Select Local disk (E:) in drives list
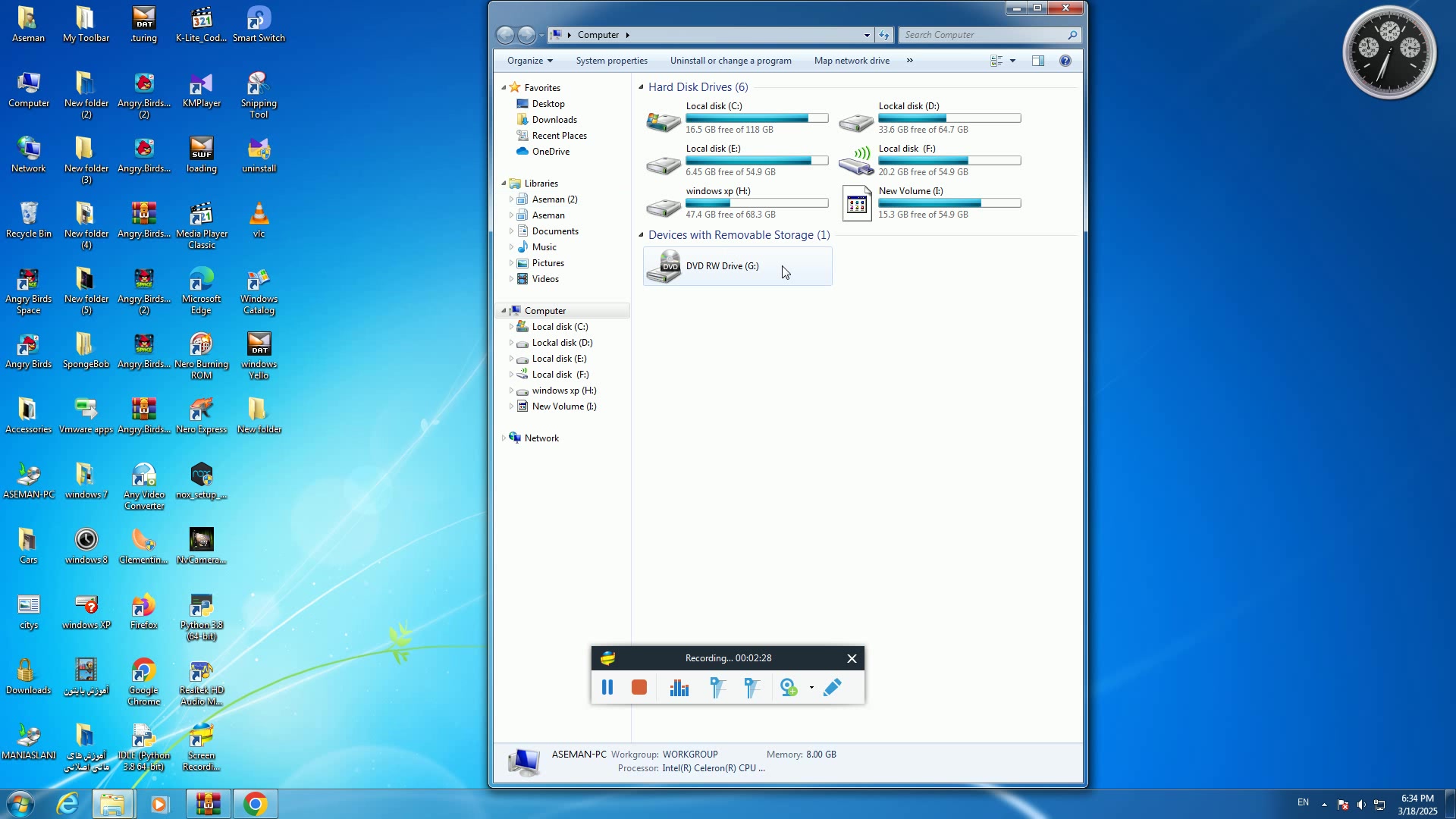This screenshot has height=819, width=1456. tap(737, 160)
